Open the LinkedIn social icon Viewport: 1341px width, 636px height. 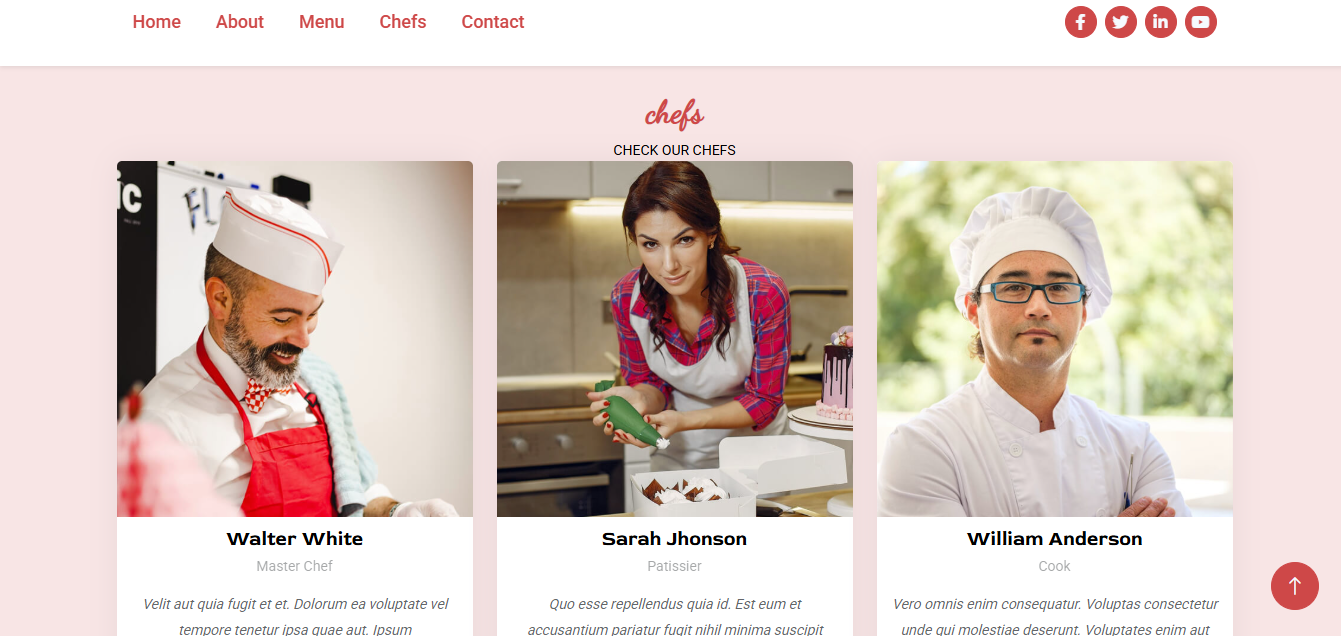point(1161,22)
